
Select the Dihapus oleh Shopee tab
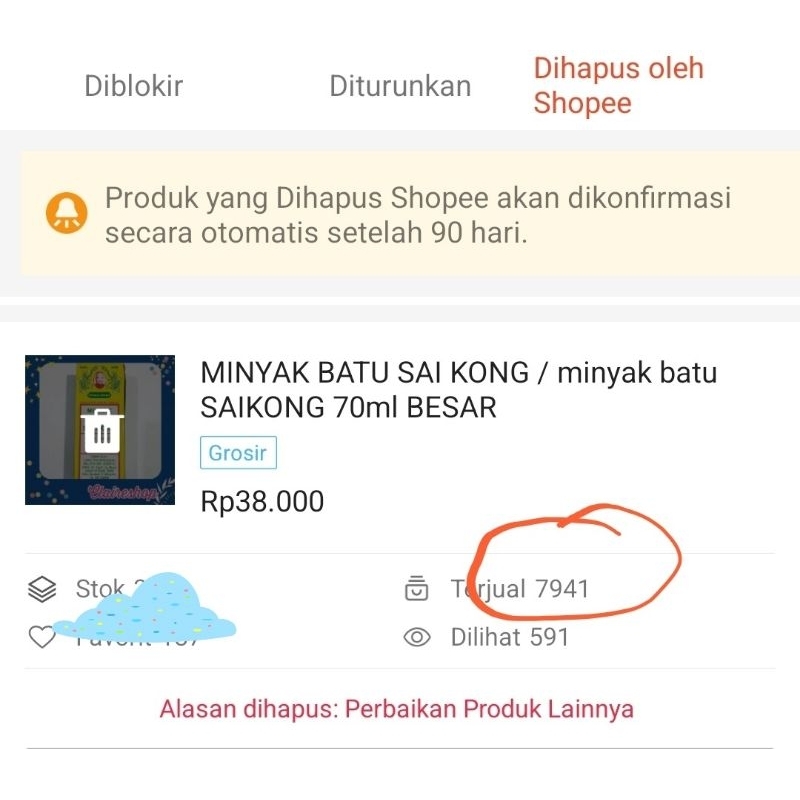[x=618, y=85]
